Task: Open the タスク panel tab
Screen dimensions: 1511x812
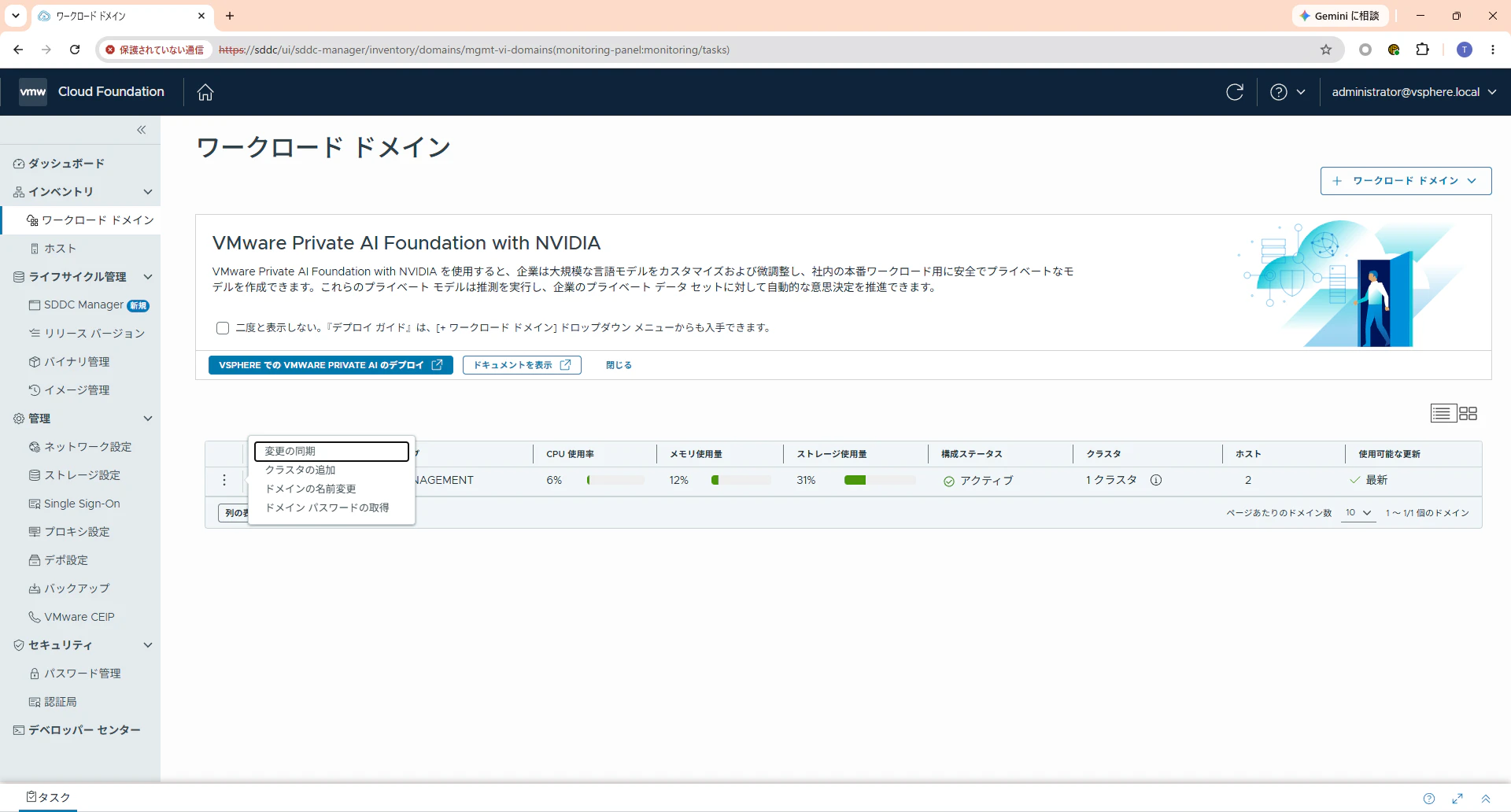Action: click(48, 797)
